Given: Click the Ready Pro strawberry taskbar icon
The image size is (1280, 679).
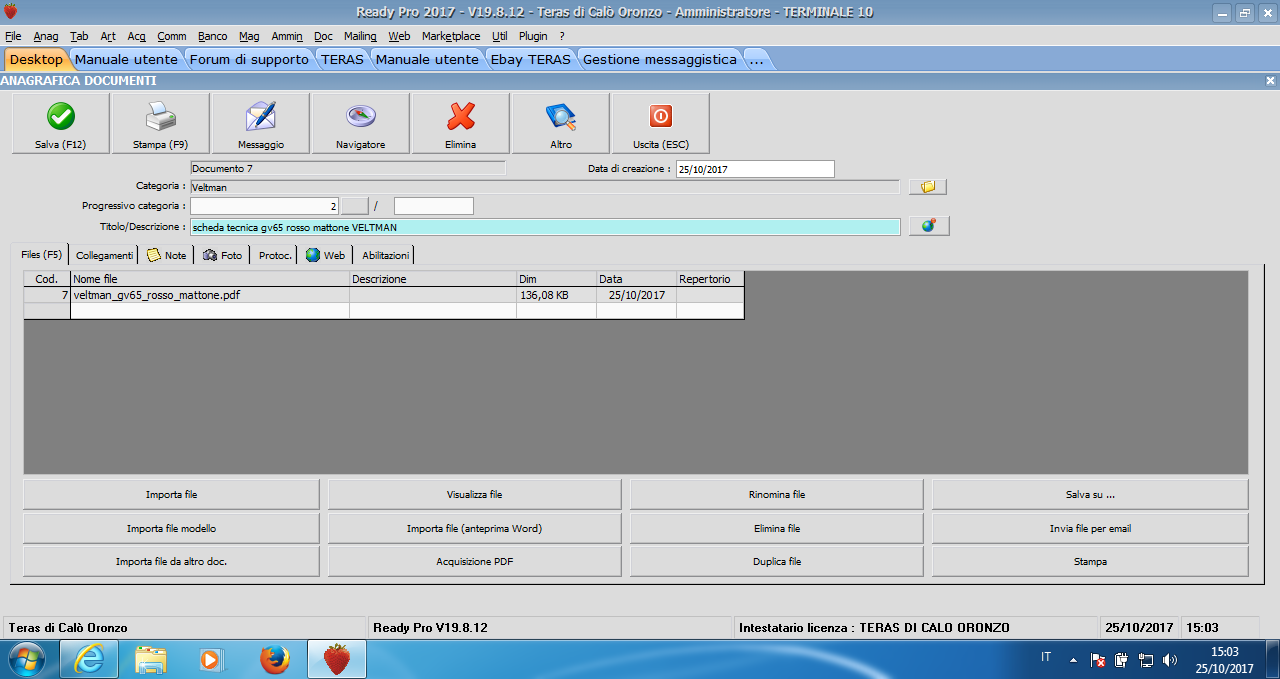Looking at the screenshot, I should pos(337,659).
